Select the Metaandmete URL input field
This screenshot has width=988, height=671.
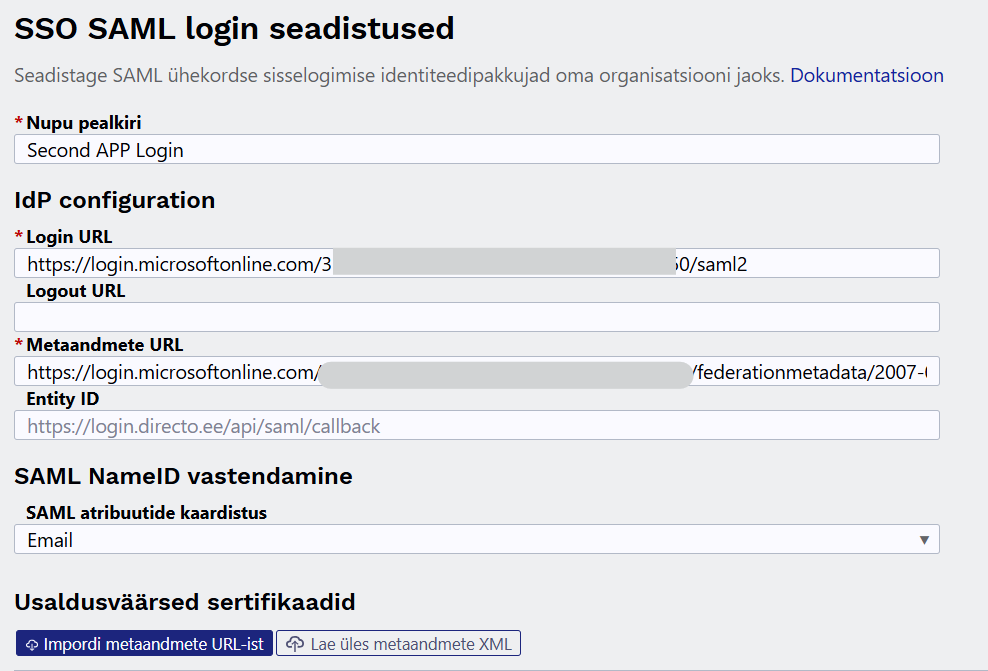click(476, 372)
